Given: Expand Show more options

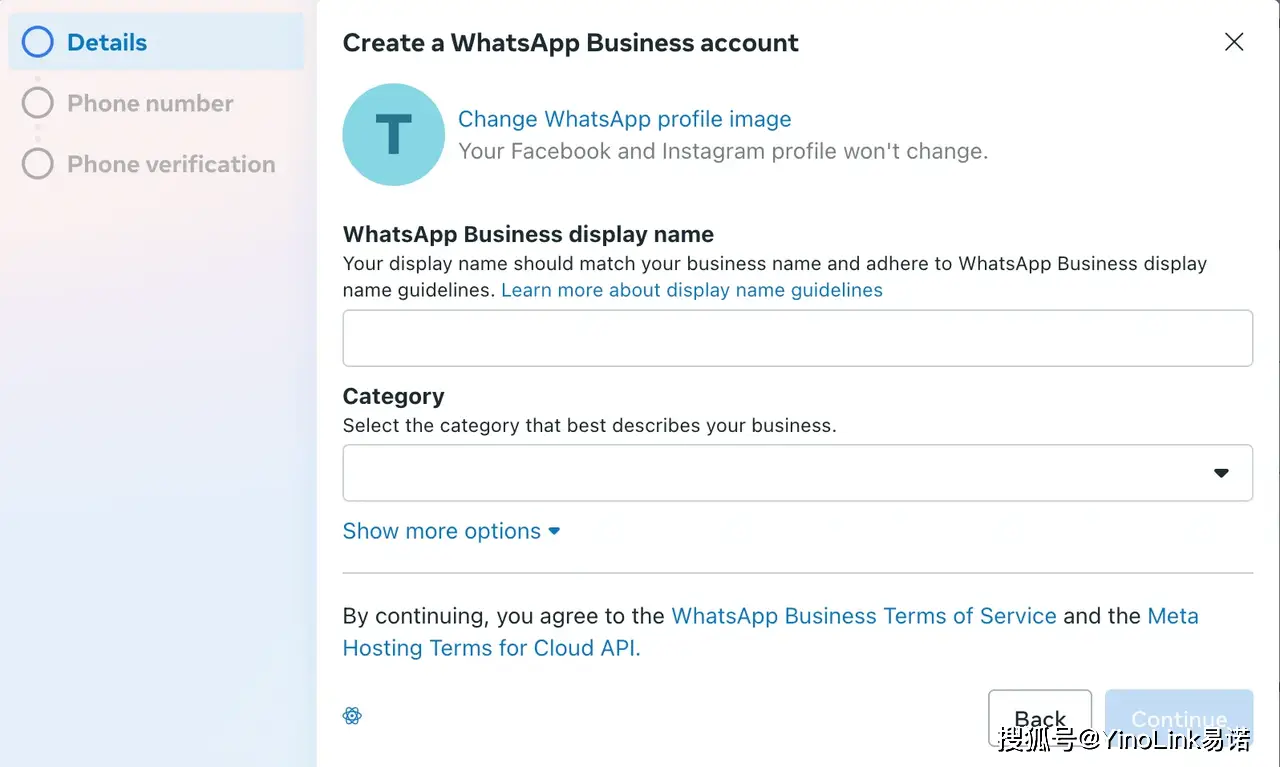Looking at the screenshot, I should [x=441, y=531].
